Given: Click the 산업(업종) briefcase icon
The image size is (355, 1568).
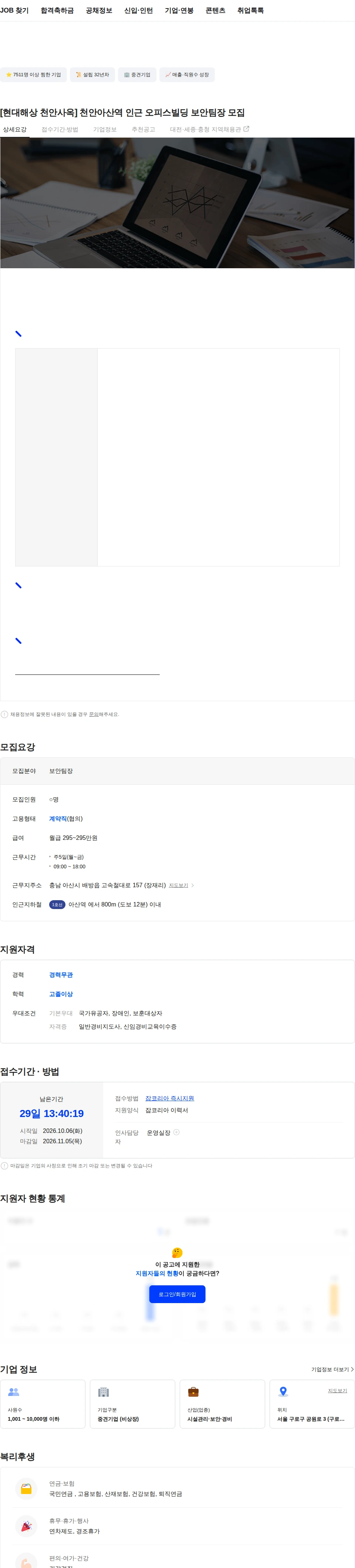Looking at the screenshot, I should [x=193, y=1392].
